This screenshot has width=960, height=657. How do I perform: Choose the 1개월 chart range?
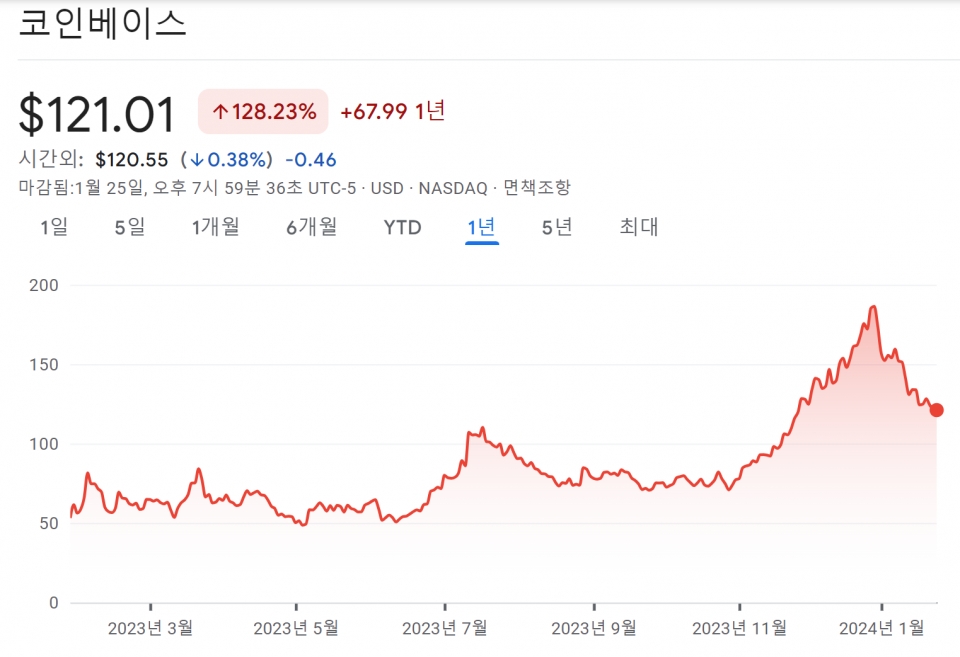216,228
